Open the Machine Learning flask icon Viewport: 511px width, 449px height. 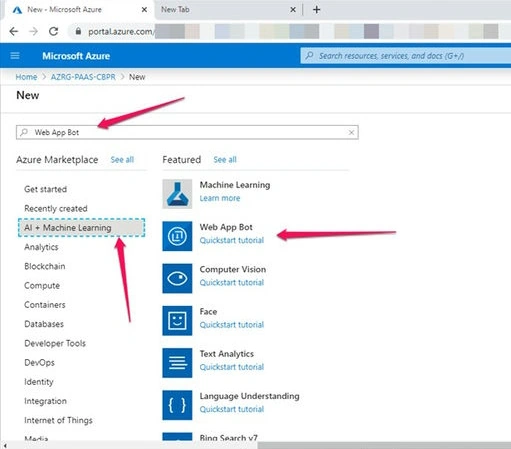tap(177, 194)
